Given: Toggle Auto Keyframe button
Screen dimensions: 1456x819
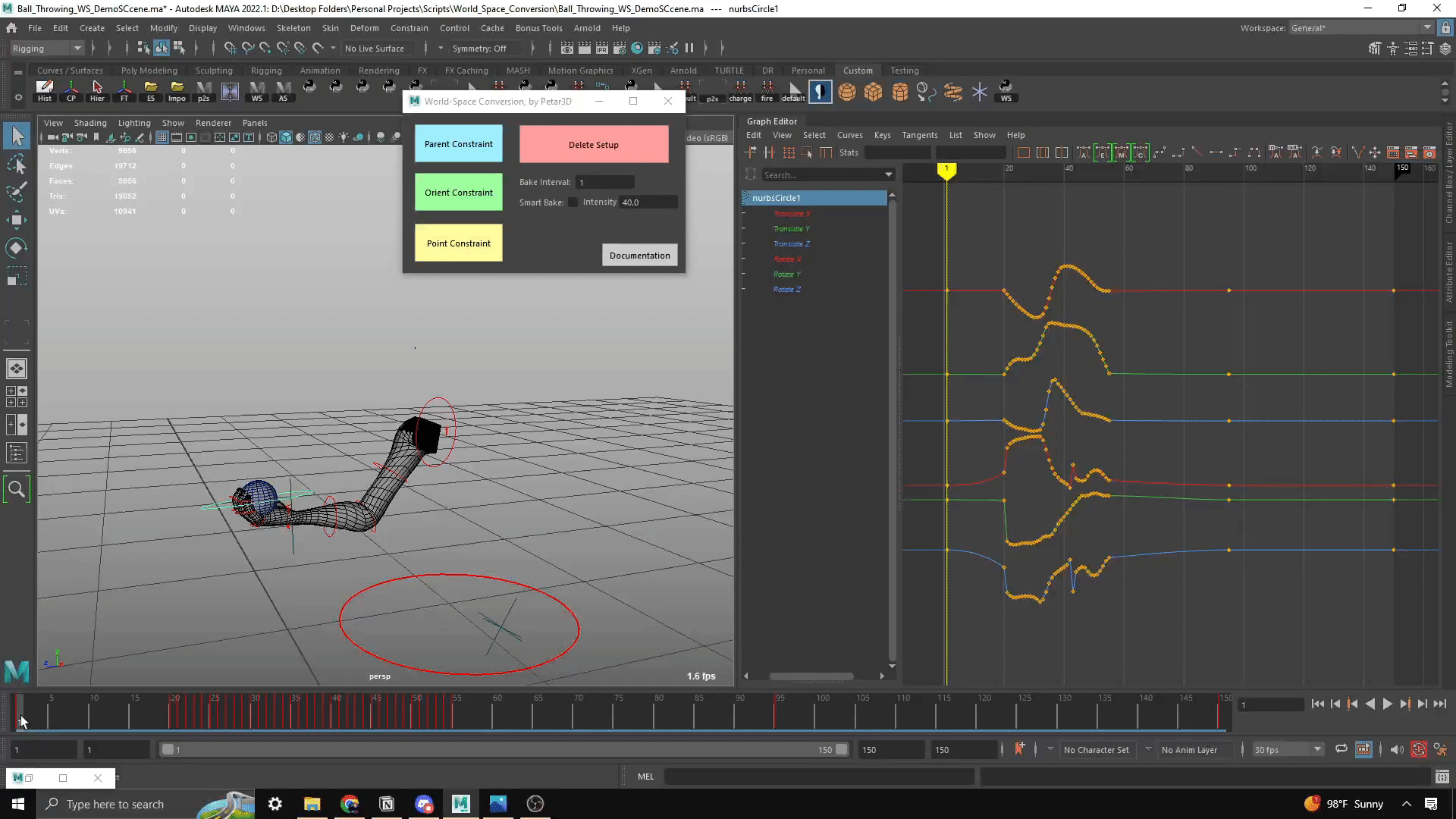Looking at the screenshot, I should (x=1419, y=750).
